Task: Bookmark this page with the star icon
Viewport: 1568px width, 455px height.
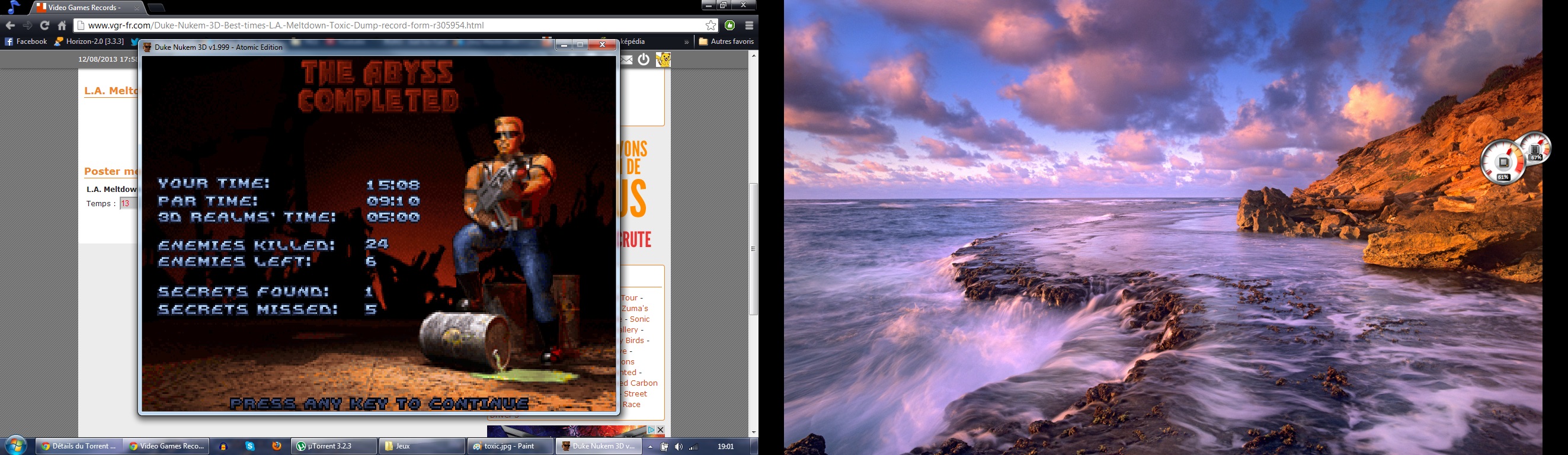Action: [x=711, y=25]
